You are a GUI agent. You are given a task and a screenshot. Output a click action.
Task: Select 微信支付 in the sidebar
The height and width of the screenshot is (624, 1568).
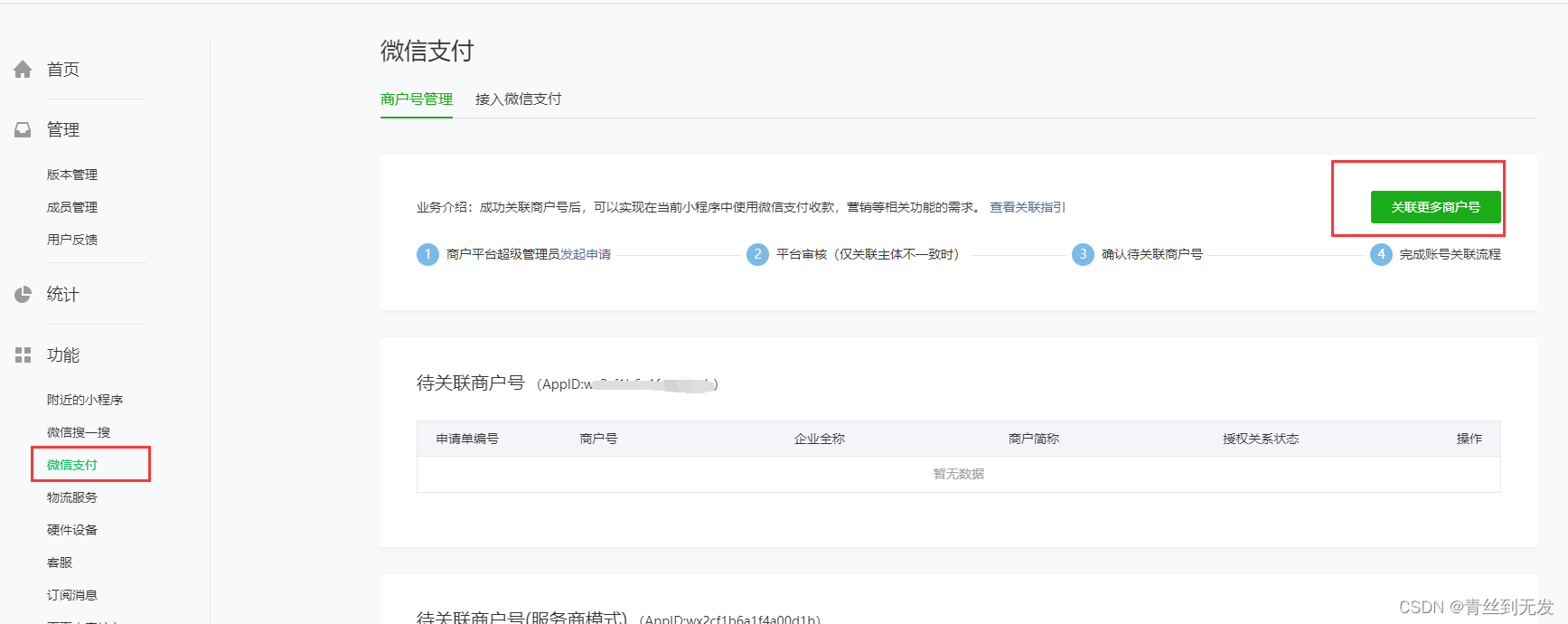click(72, 465)
